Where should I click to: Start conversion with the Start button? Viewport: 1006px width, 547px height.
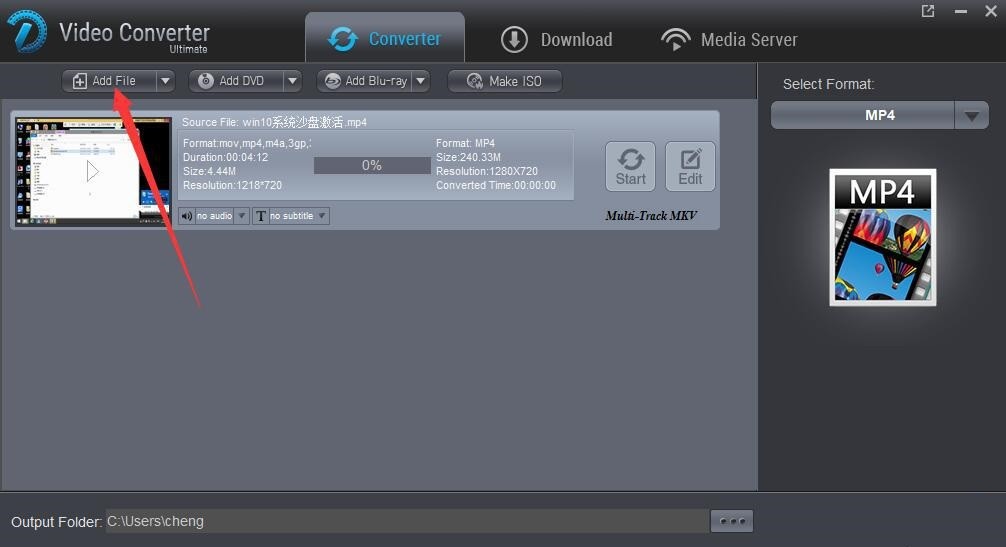pos(631,167)
